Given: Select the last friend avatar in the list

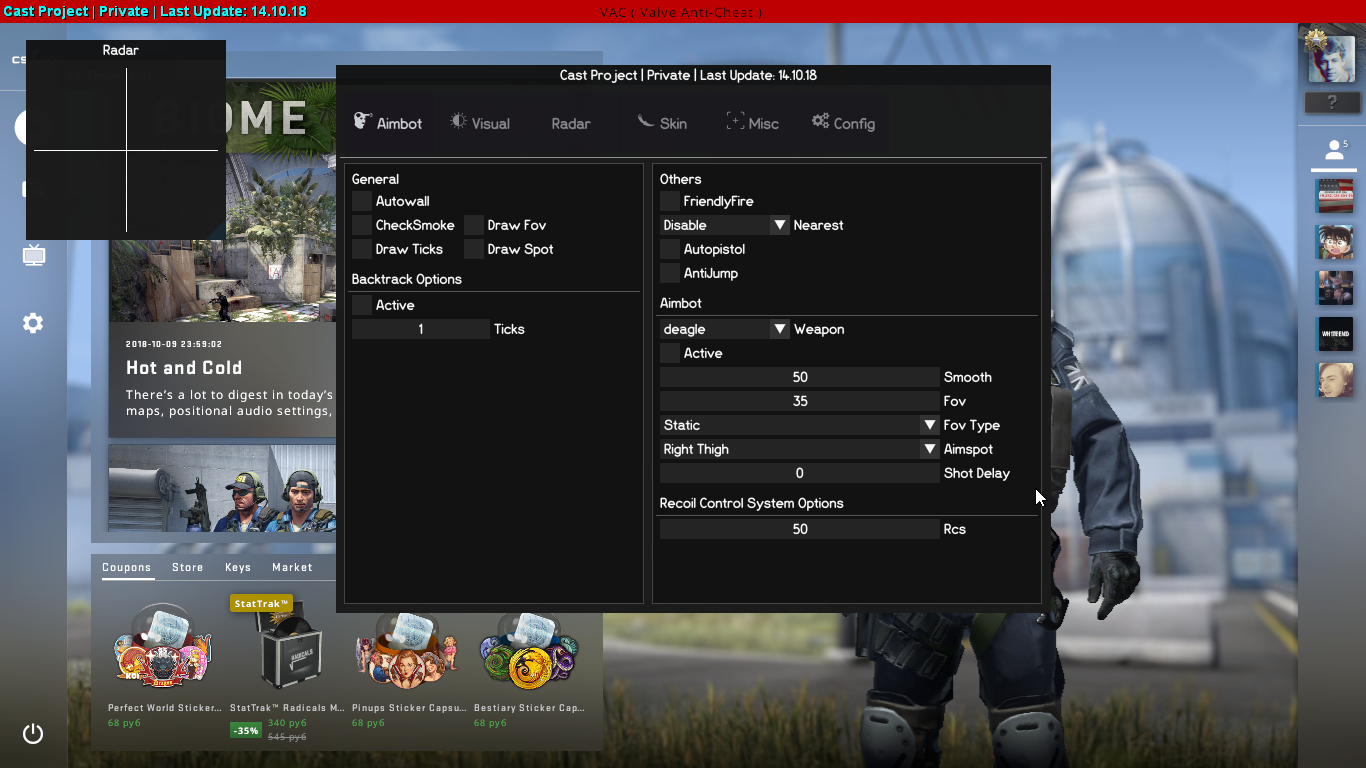Looking at the screenshot, I should (1334, 380).
